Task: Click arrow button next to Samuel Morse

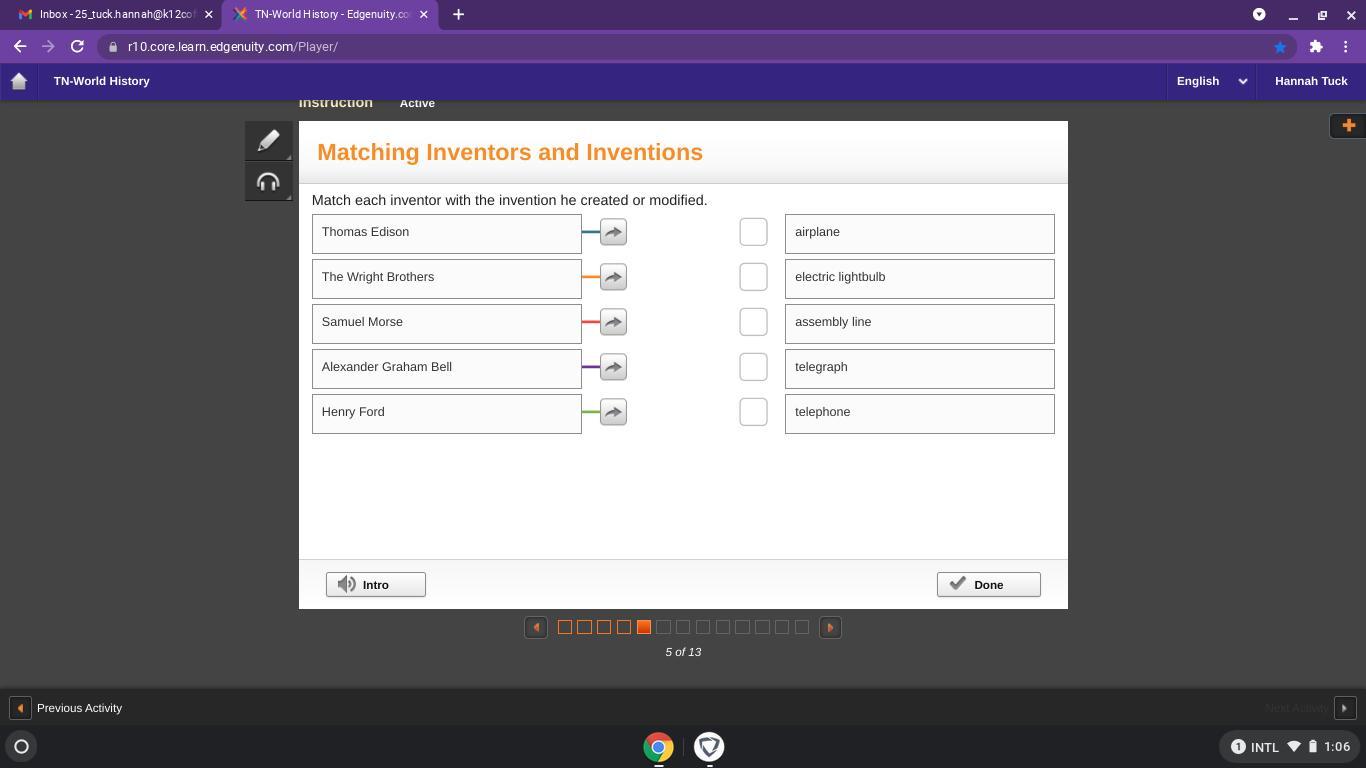Action: 613,322
